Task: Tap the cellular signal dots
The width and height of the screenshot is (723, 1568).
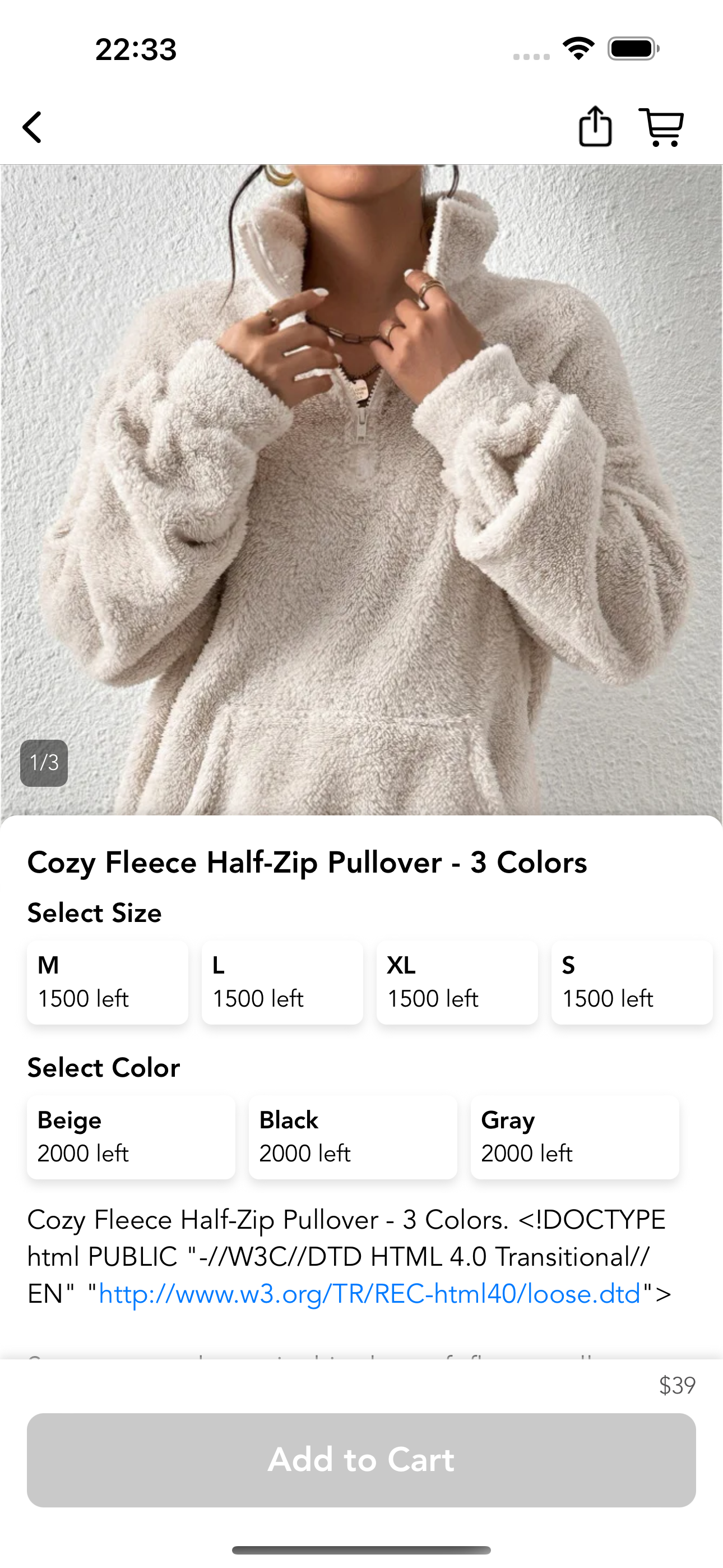Action: tap(531, 57)
